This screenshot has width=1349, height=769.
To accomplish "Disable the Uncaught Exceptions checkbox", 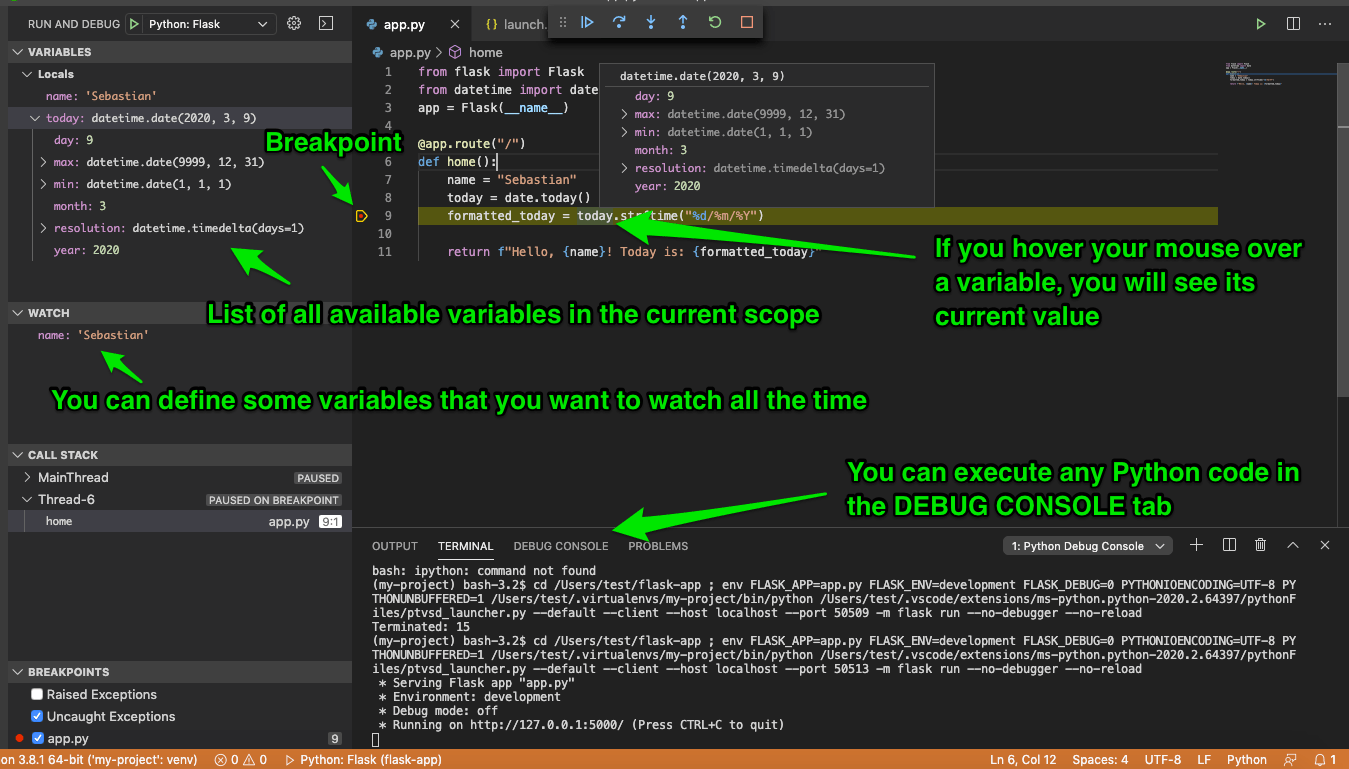I will (x=36, y=716).
